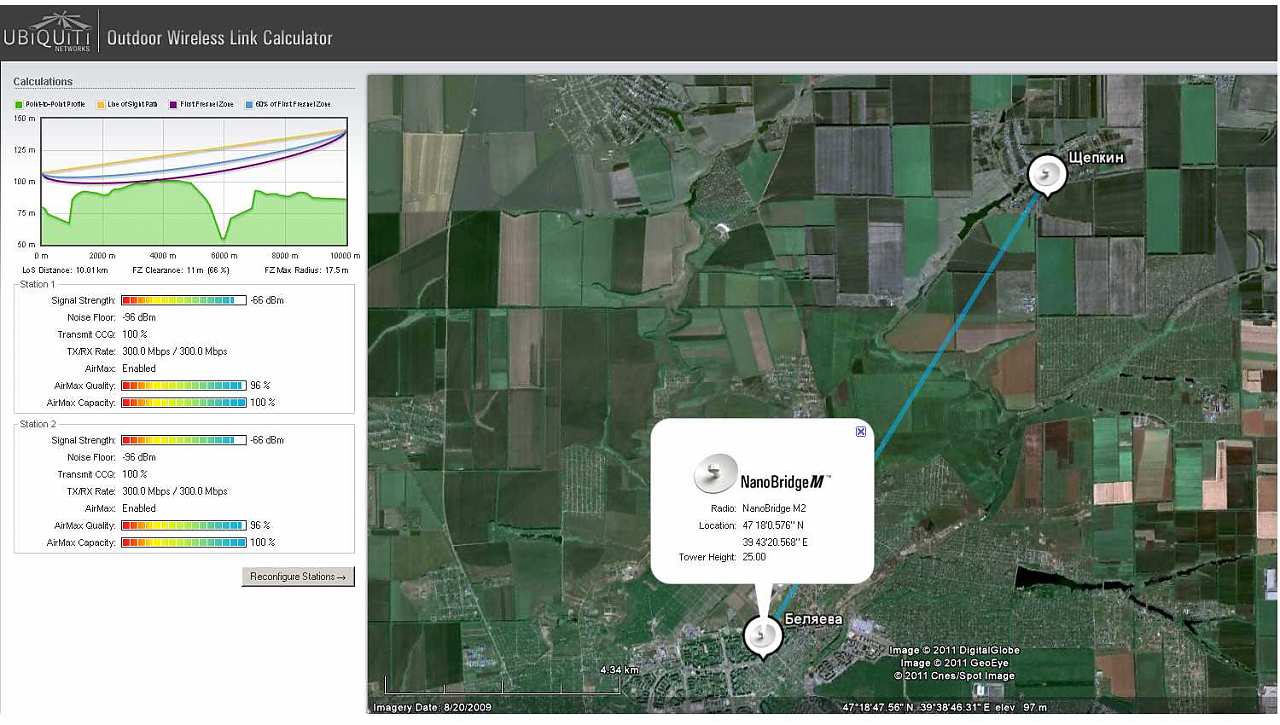
Task: Click green Point-to-Point Profile legend swatch
Action: [x=19, y=104]
